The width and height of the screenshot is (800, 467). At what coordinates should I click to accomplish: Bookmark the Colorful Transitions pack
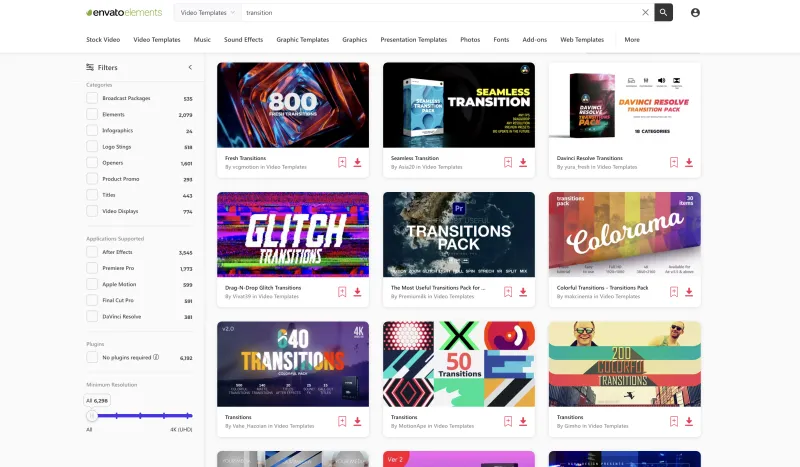tap(673, 292)
